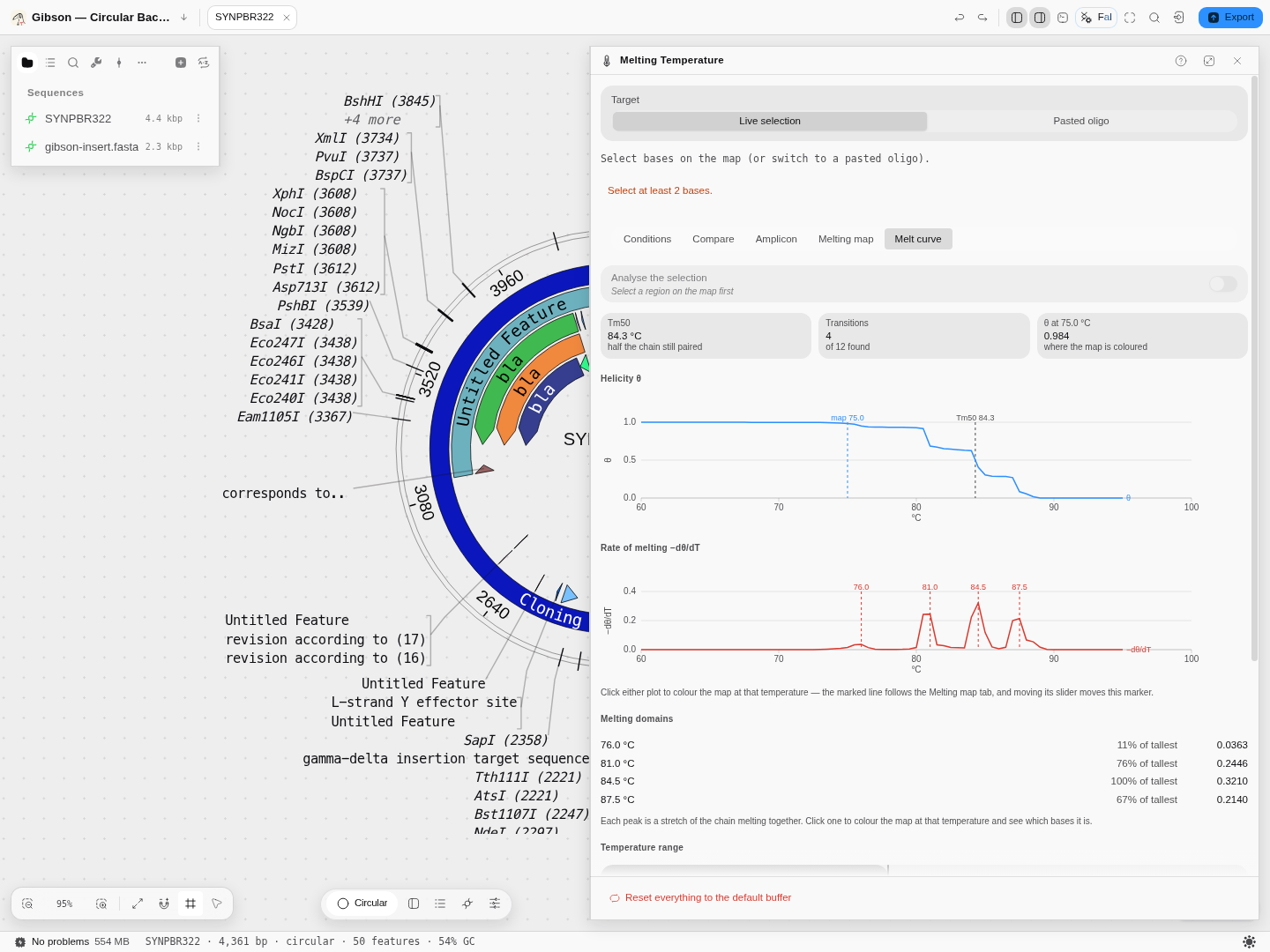Open the gibson-insert.fasta sequence
Viewport: 1270px width, 952px height.
click(92, 147)
